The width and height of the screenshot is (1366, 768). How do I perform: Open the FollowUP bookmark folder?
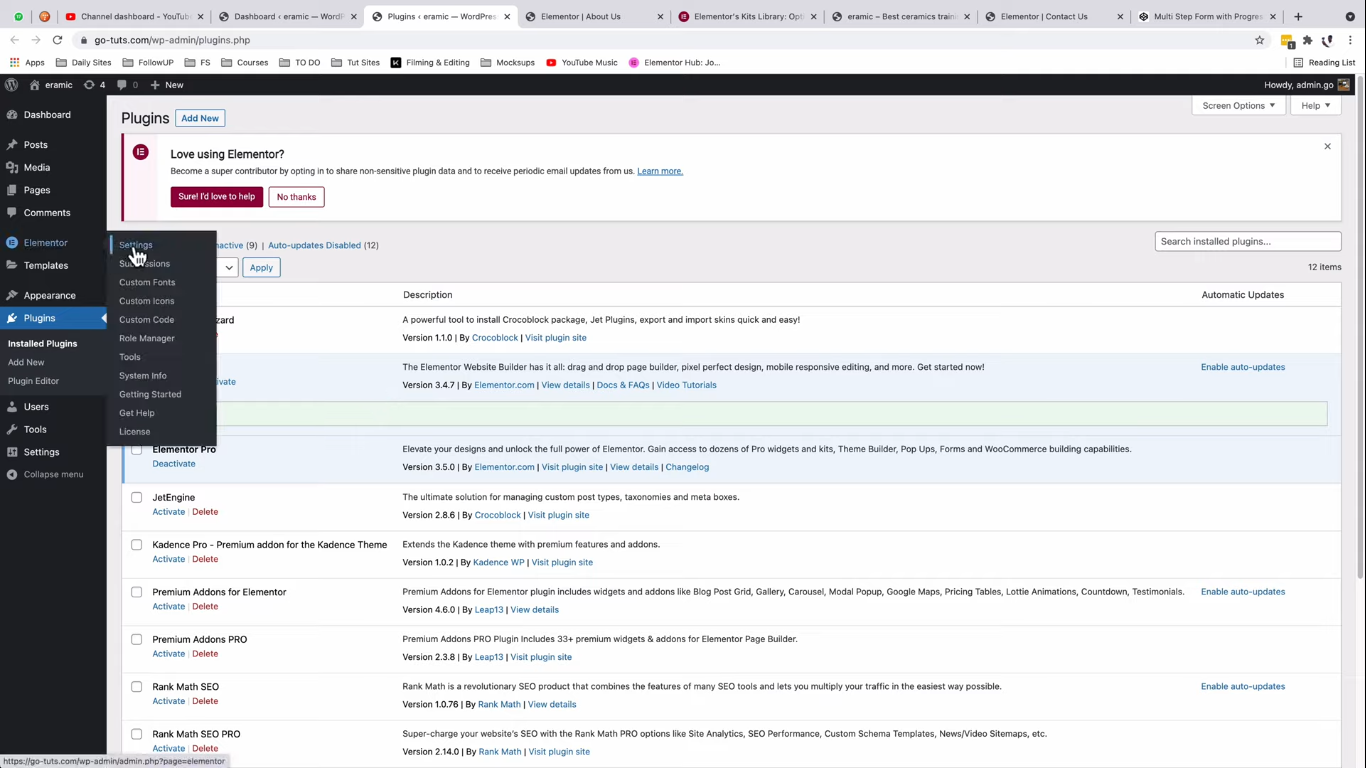pyautogui.click(x=148, y=62)
